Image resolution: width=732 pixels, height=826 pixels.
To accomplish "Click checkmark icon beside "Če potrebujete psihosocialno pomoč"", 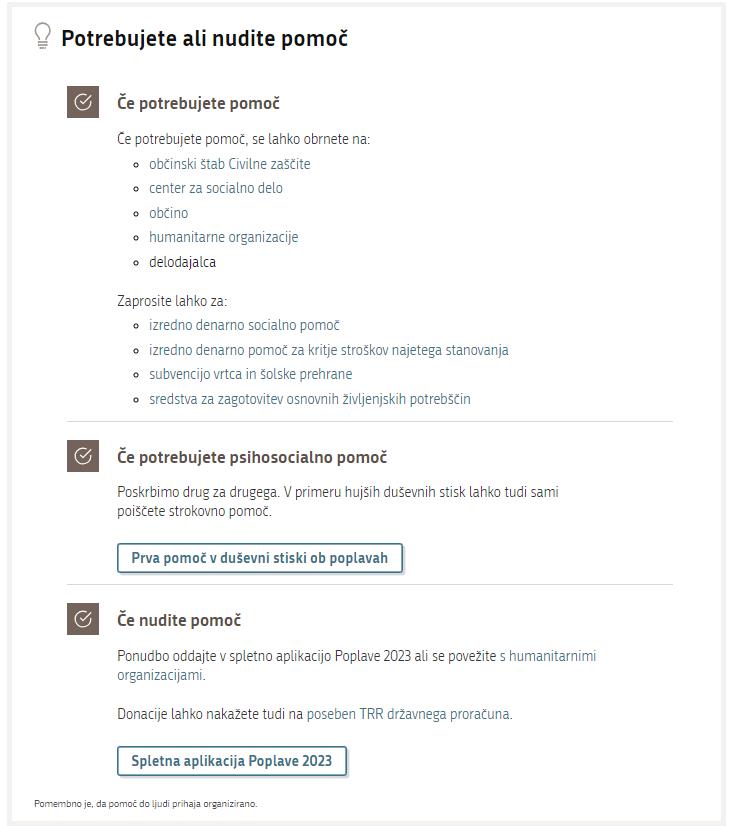I will pos(83,456).
